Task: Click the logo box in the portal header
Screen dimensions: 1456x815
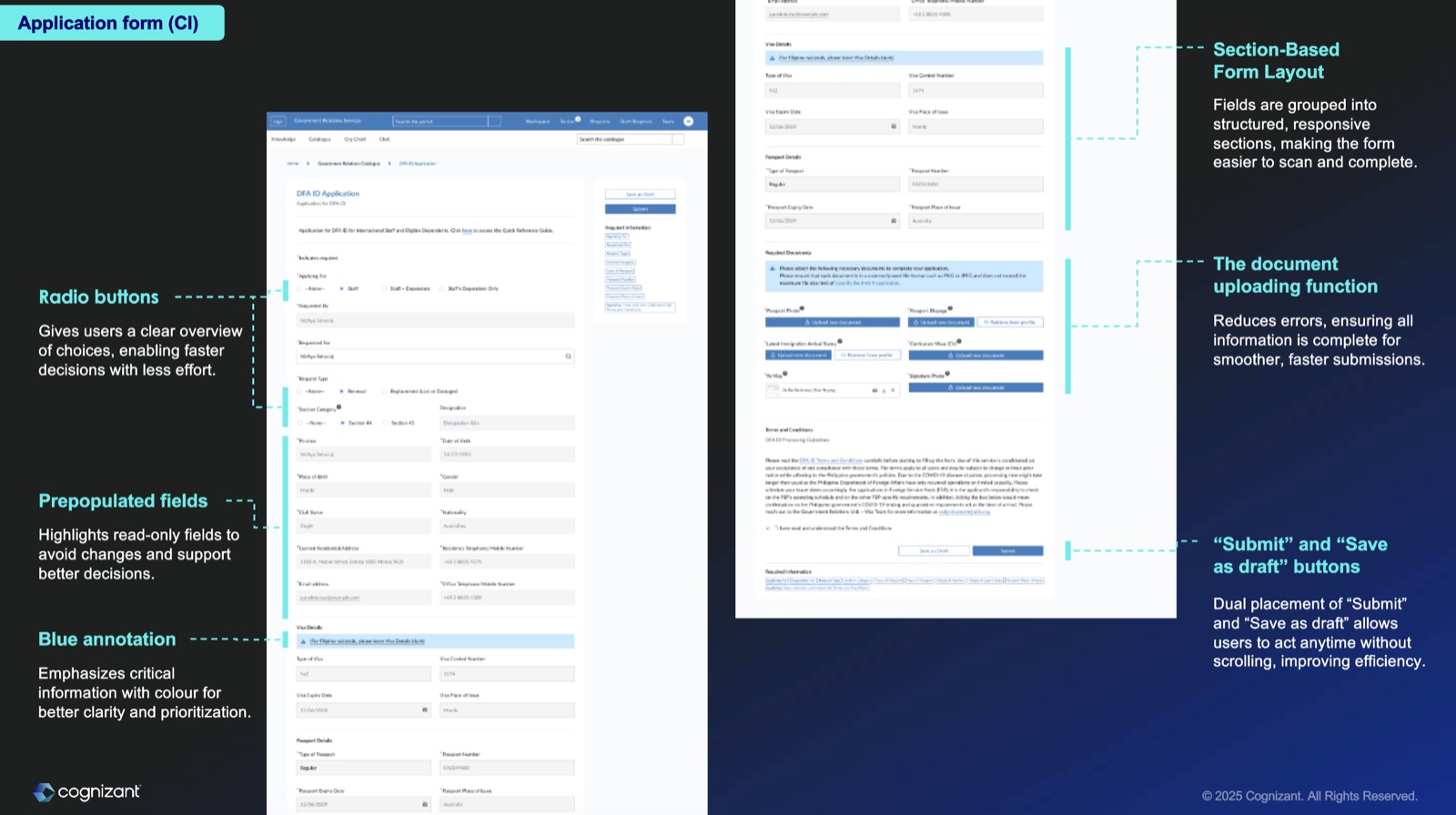Action: [x=278, y=121]
